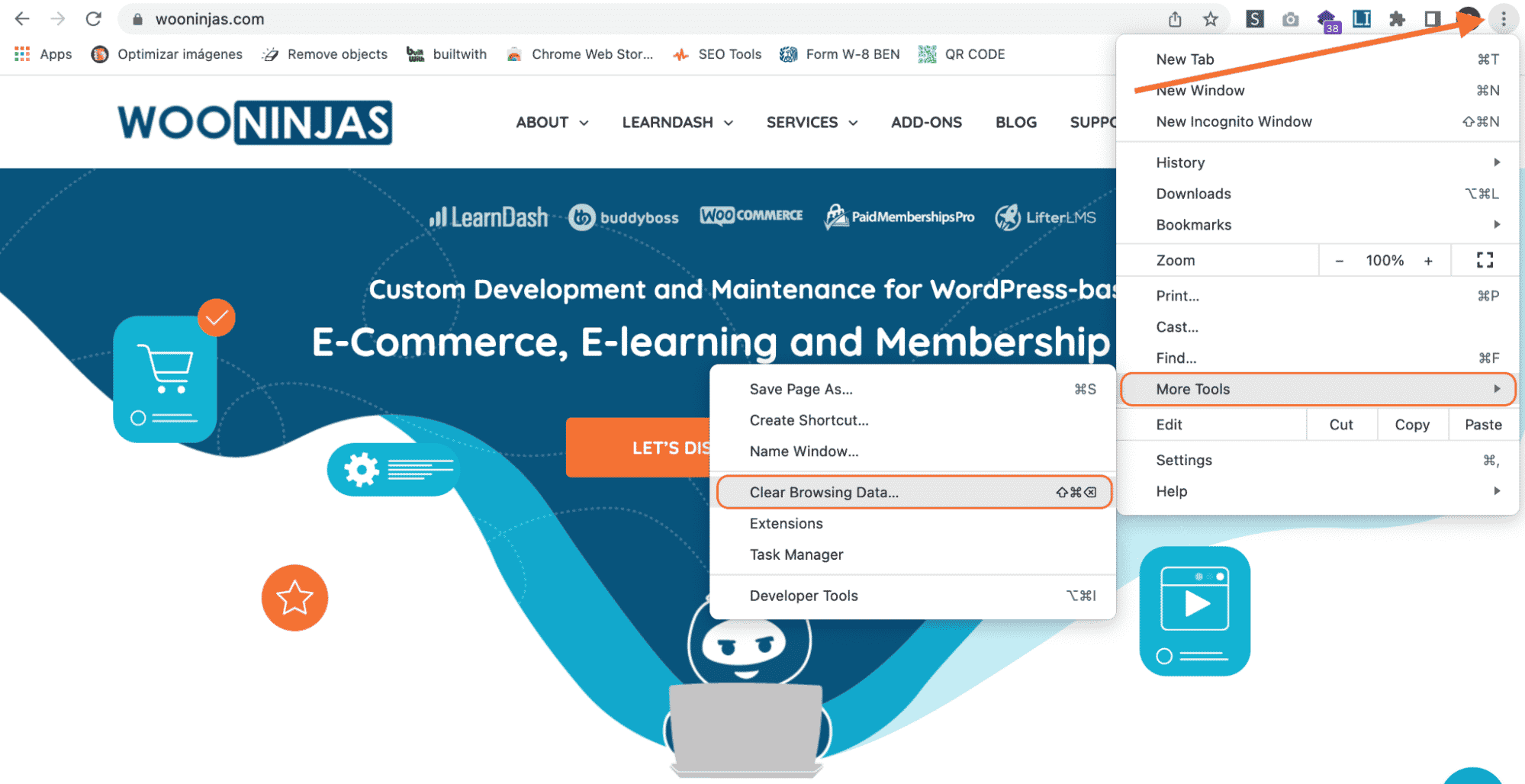1525x784 pixels.
Task: Choose New Window from the Chrome menu
Action: 1317,91
